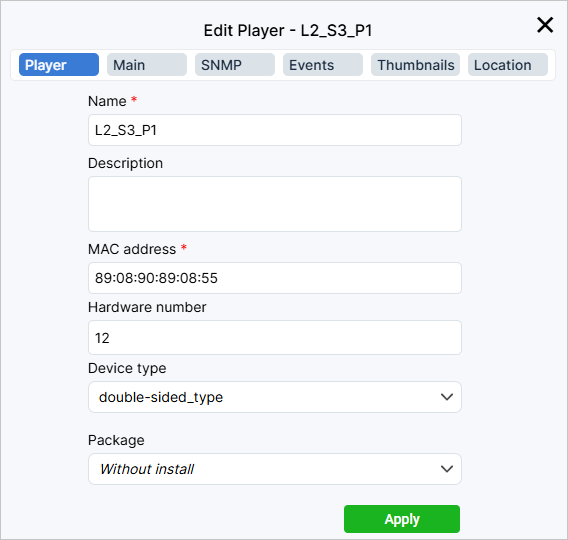Click the 'Package' label
568x540 pixels.
pos(116,440)
